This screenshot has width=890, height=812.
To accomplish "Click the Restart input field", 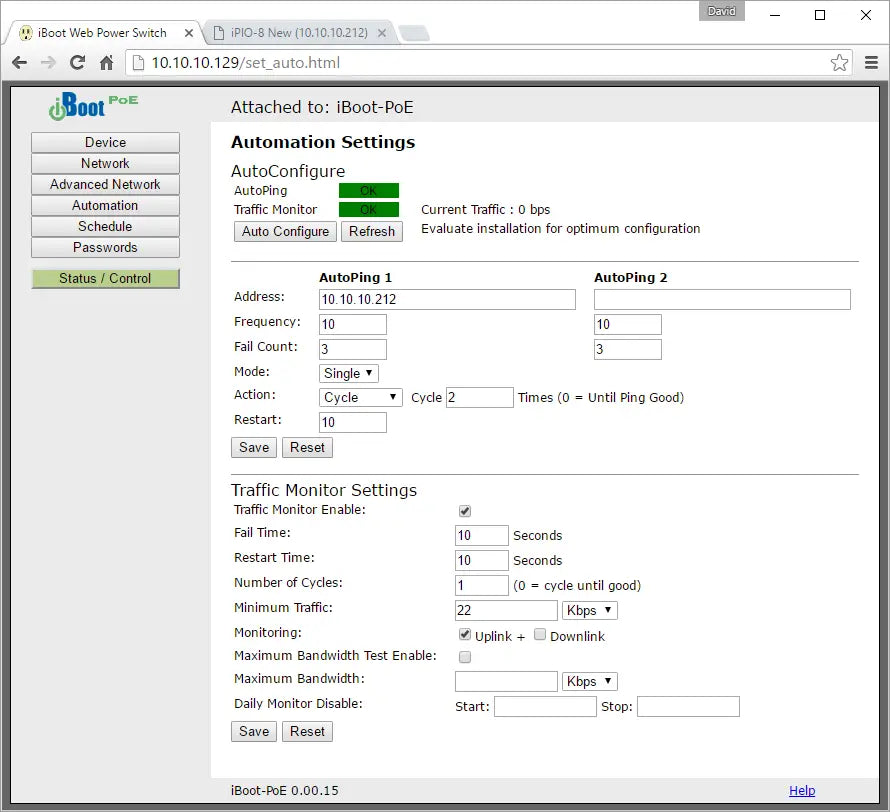I will point(352,422).
